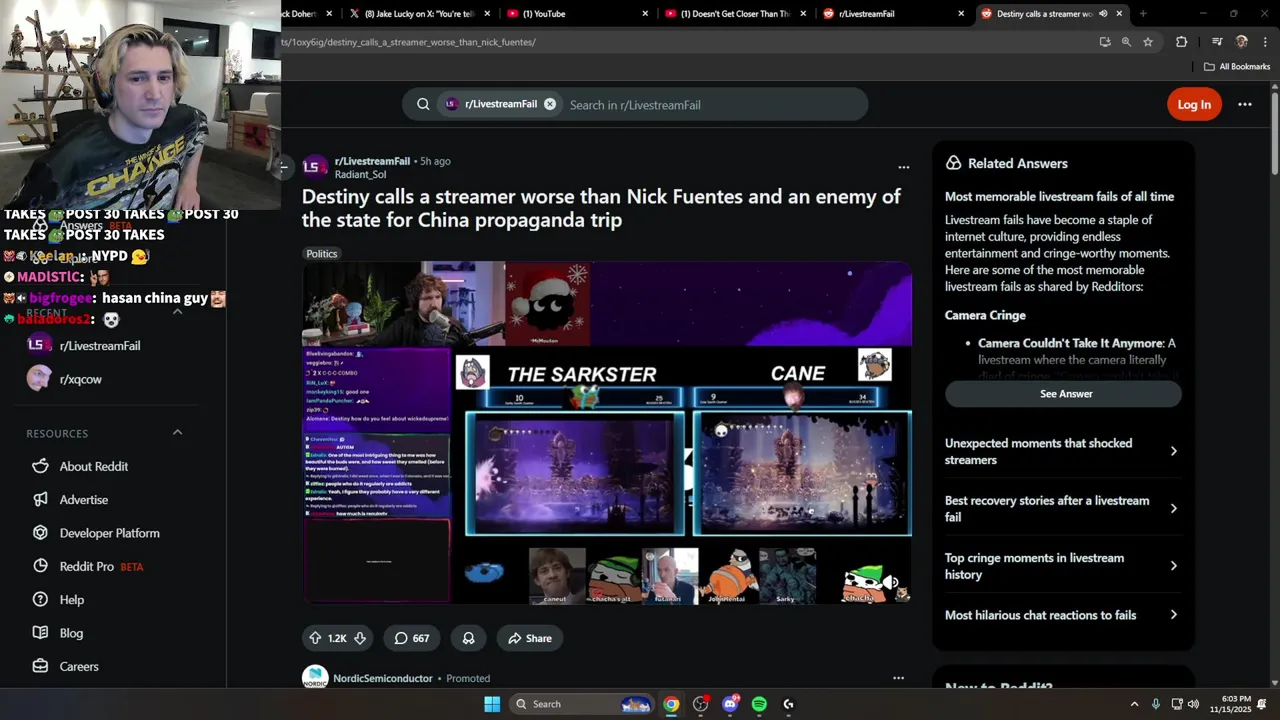Open Reddit header three-dot menu

click(x=1245, y=104)
